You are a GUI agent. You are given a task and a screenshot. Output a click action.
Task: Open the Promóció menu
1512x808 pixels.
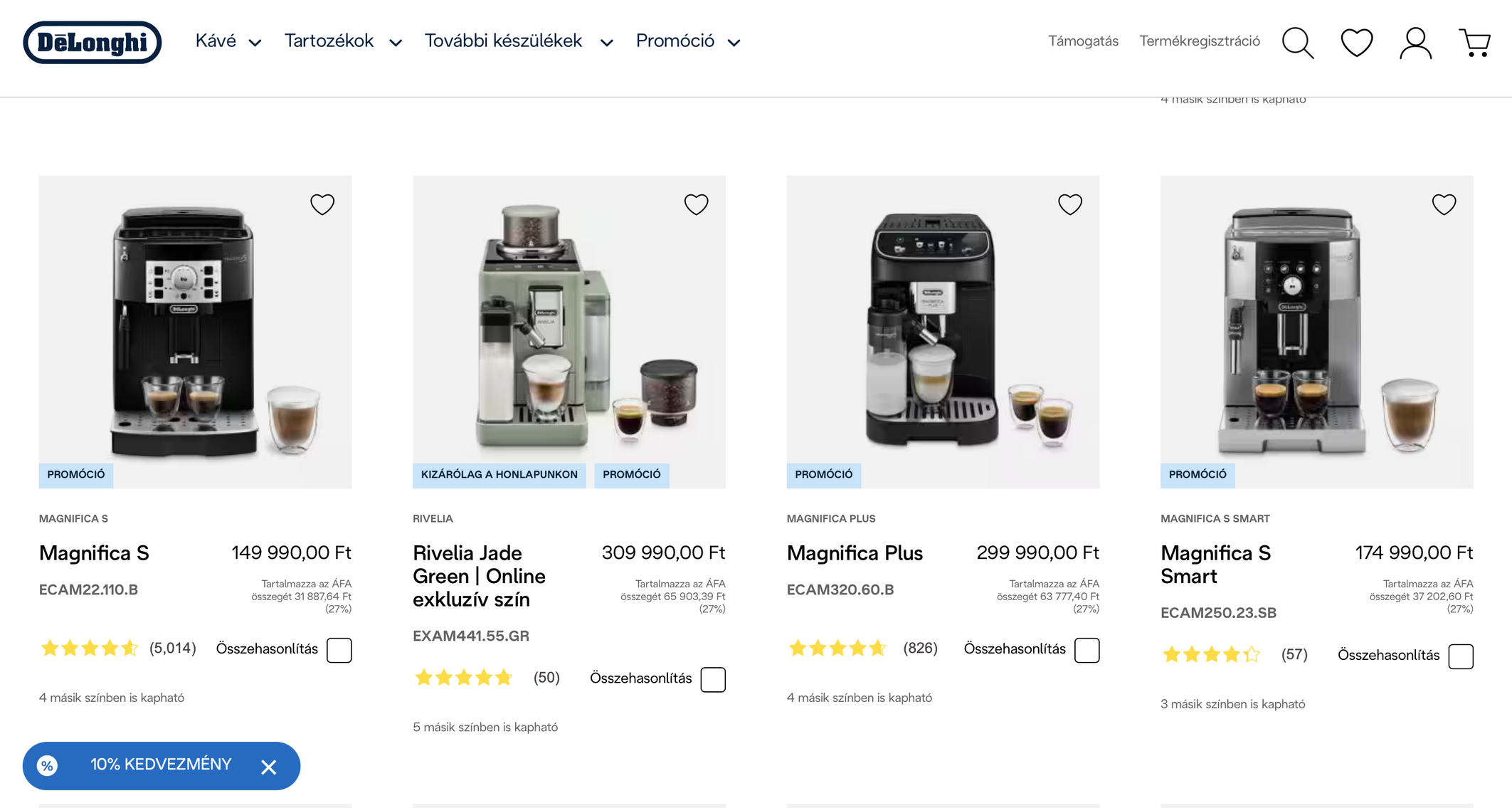[x=687, y=41]
